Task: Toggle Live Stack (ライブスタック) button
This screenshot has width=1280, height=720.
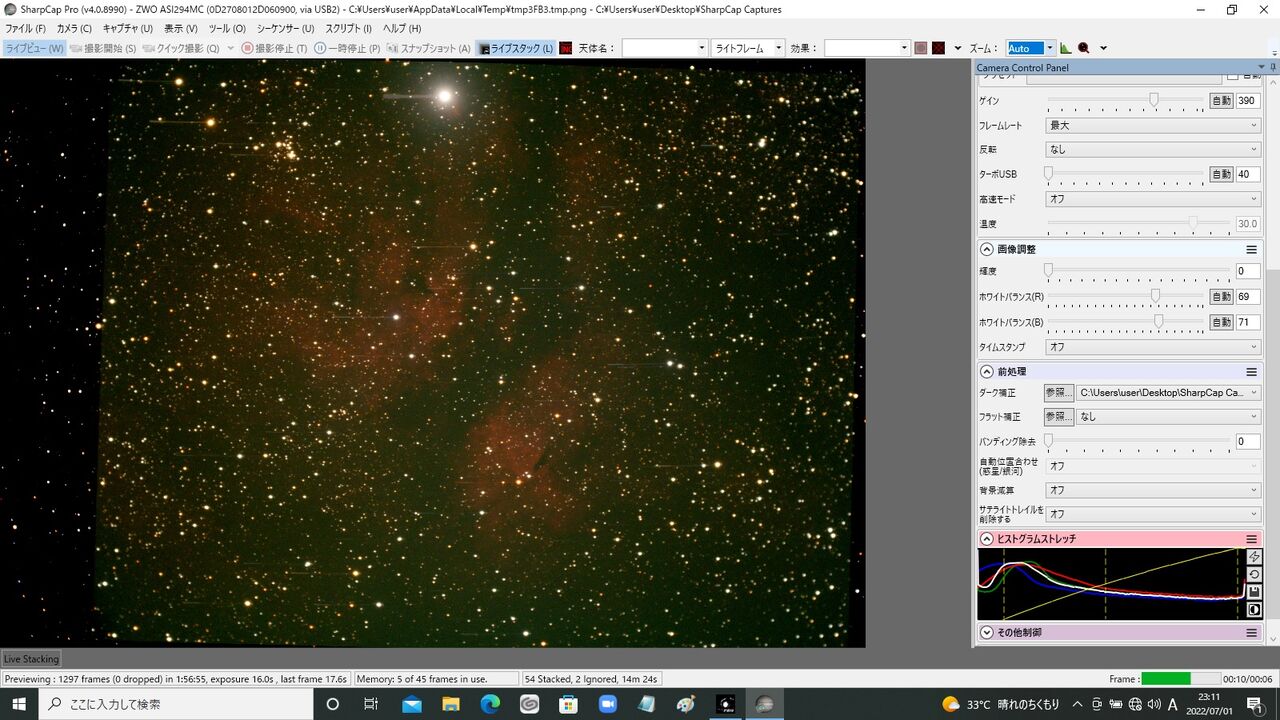Action: click(x=516, y=48)
